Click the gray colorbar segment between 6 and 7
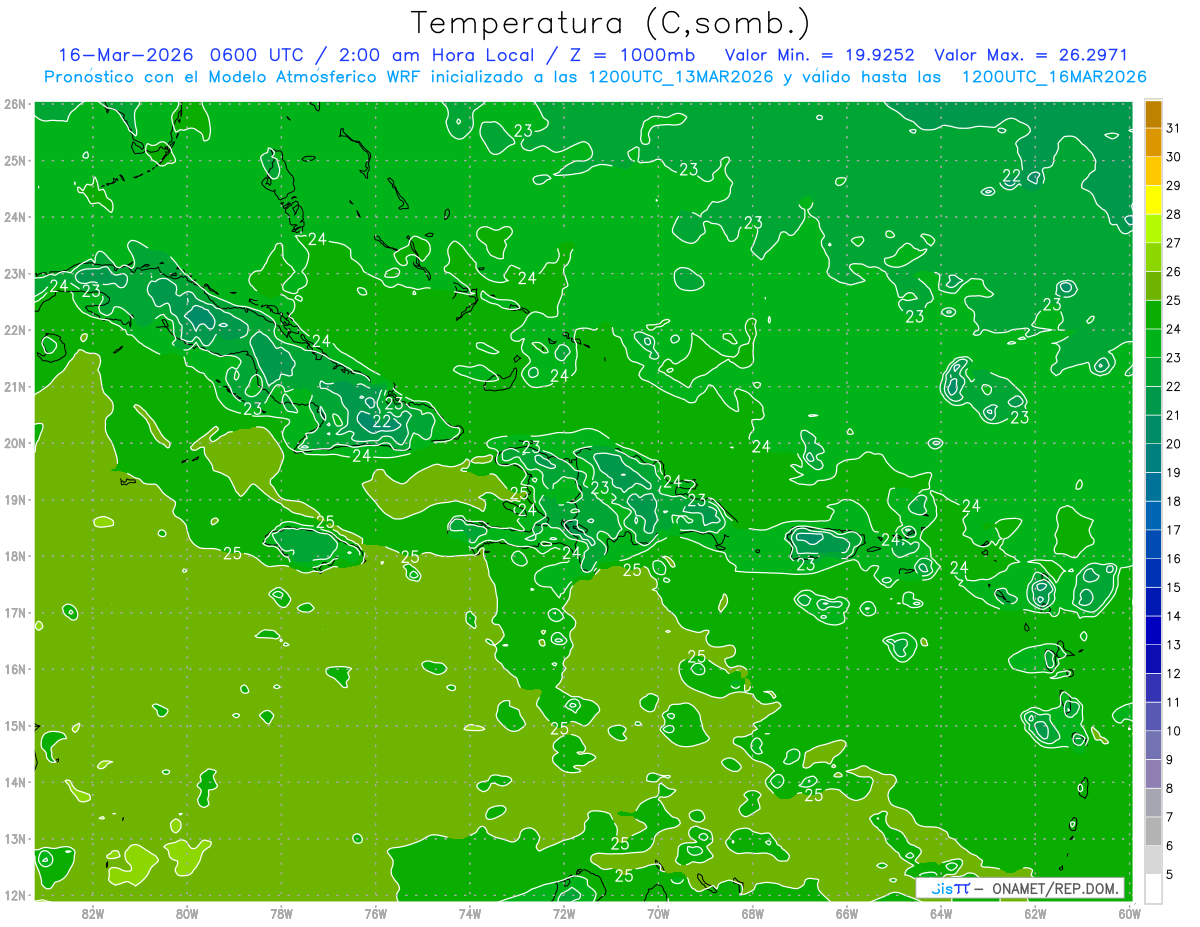The image size is (1200, 927). pyautogui.click(x=1152, y=831)
